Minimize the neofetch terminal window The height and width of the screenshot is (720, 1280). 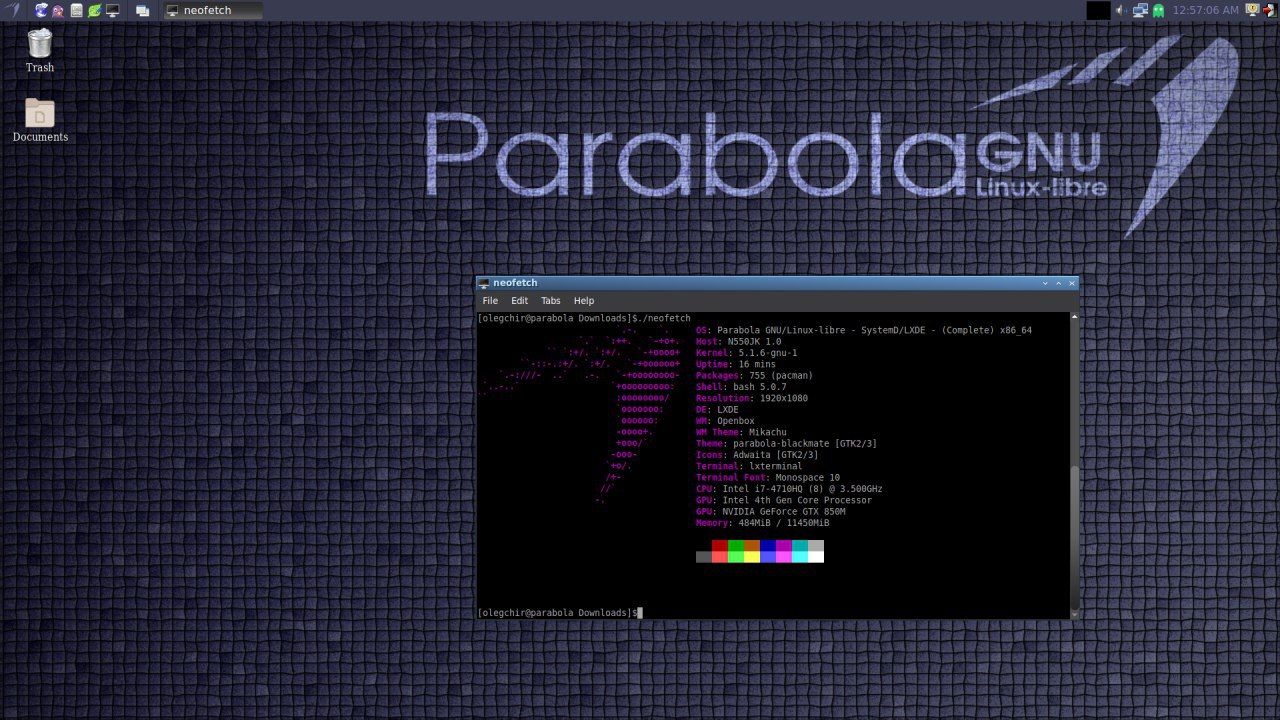[x=1045, y=283]
